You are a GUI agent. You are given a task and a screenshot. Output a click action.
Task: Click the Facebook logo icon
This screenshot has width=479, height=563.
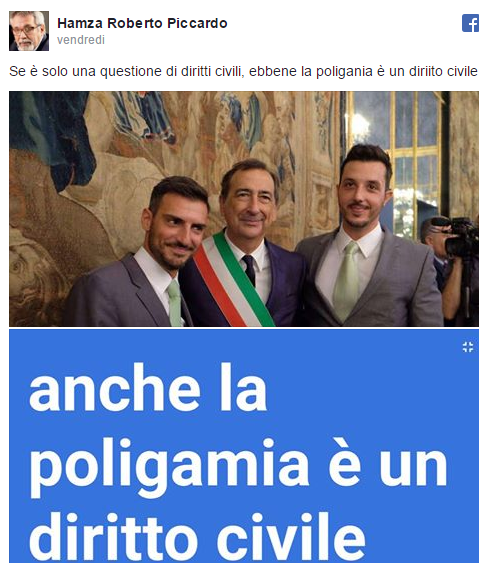coord(471,23)
